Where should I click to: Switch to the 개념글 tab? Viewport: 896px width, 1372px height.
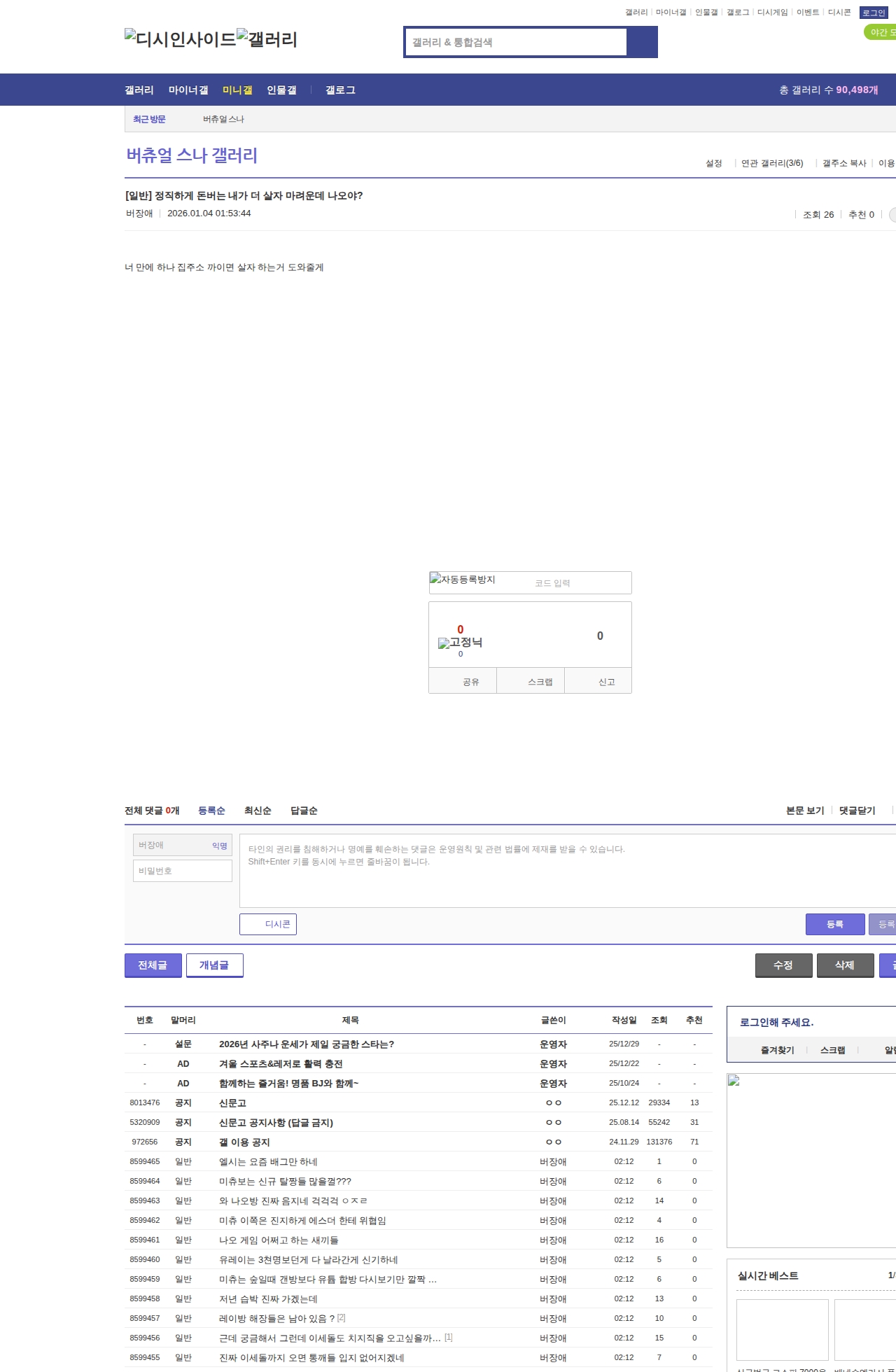coord(214,965)
